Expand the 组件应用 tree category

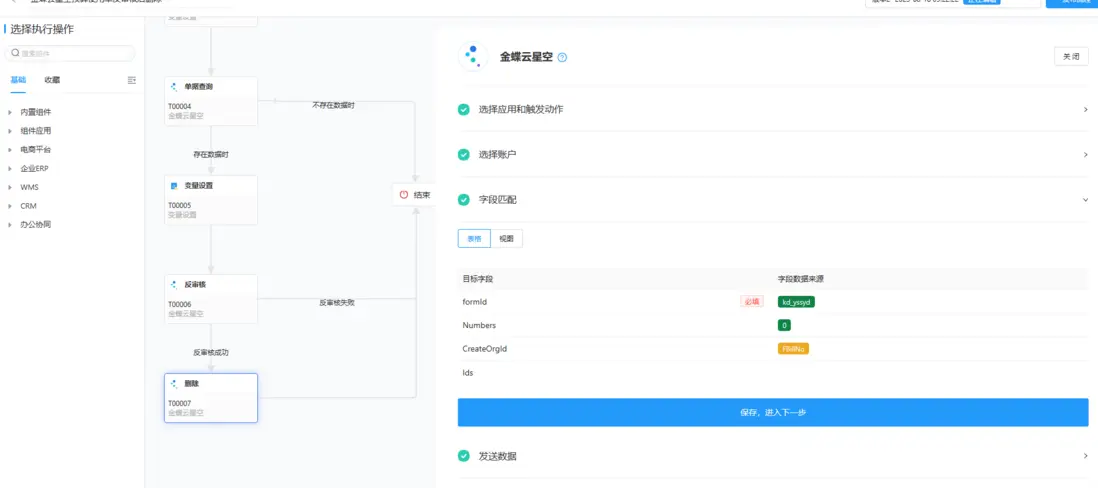(10, 131)
